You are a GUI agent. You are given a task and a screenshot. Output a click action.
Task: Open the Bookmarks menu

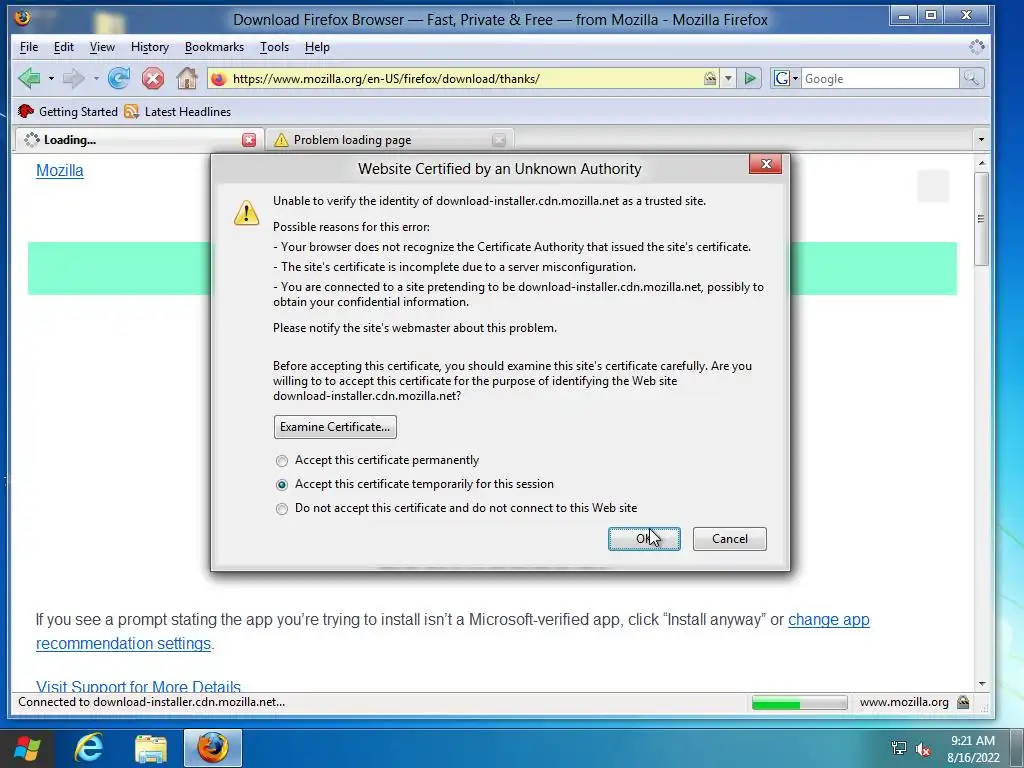214,47
